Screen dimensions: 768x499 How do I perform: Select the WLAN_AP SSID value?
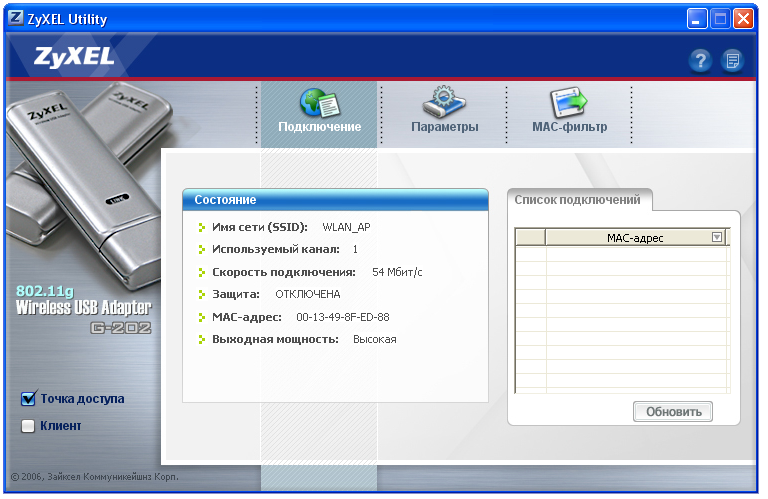pyautogui.click(x=346, y=227)
